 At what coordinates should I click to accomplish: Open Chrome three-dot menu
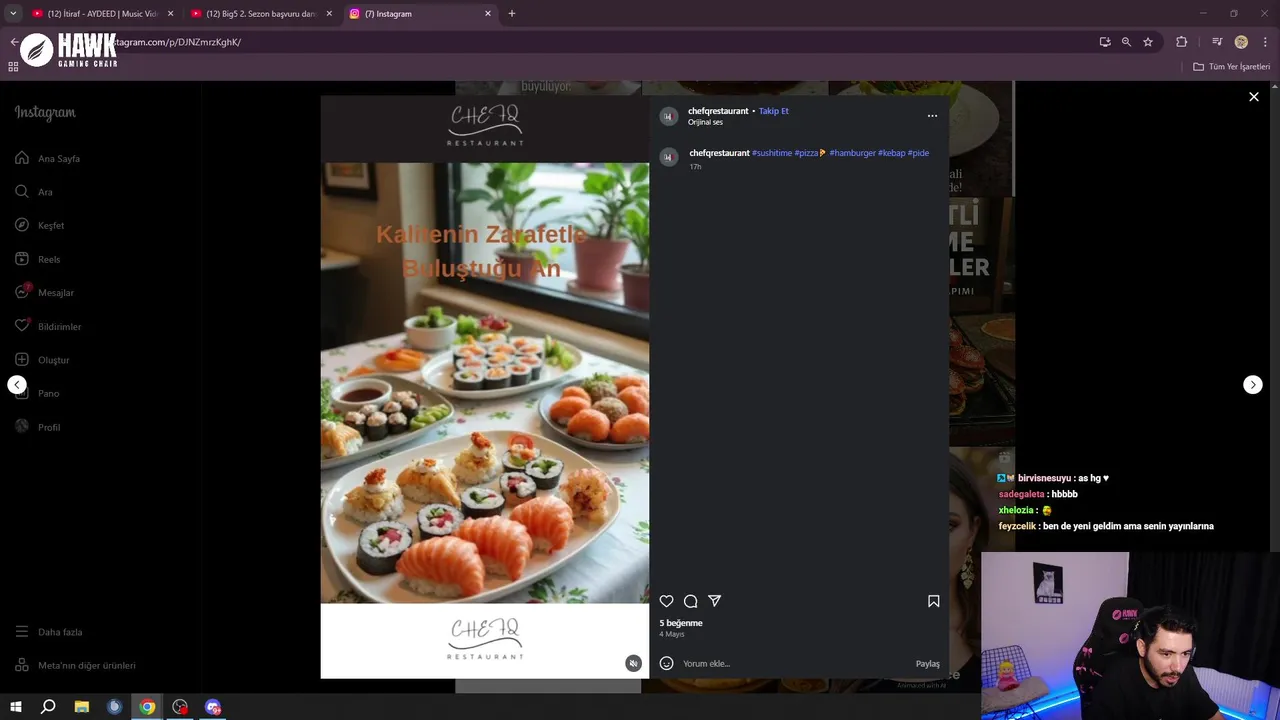click(x=1264, y=42)
